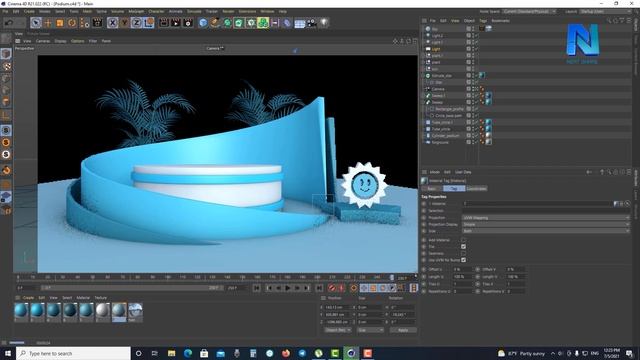This screenshot has width=640, height=360.
Task: Switch to the Tag tab in Attributes
Action: coord(454,189)
